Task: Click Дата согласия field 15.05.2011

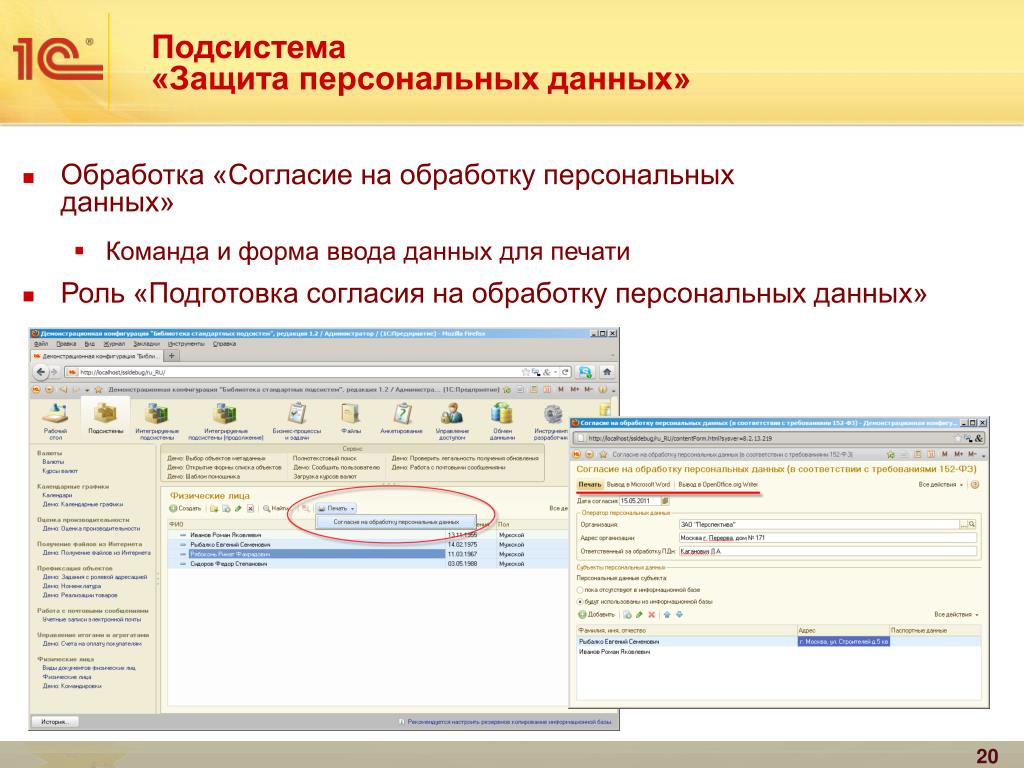Action: coord(639,501)
